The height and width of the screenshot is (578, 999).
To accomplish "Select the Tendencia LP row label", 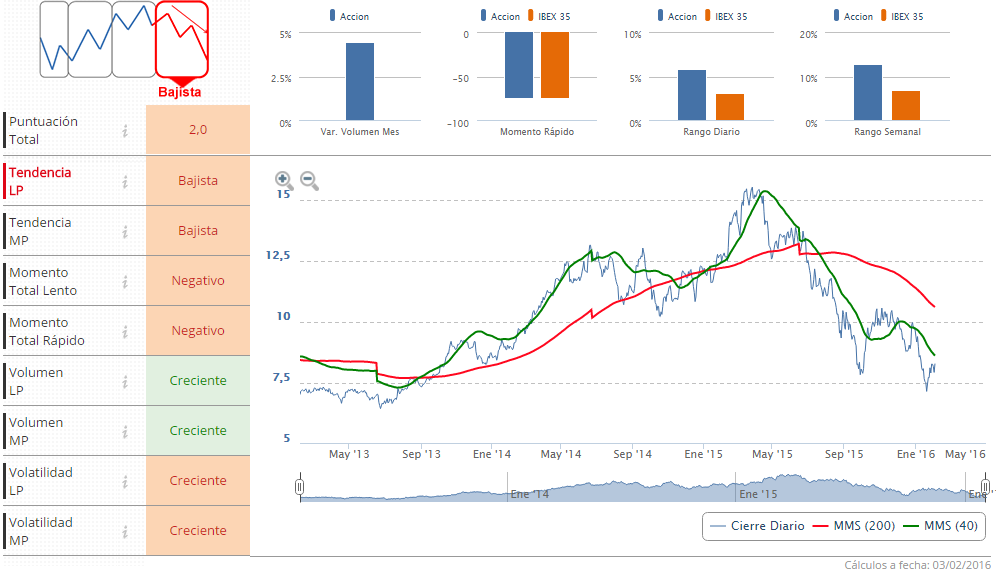I will point(40,181).
